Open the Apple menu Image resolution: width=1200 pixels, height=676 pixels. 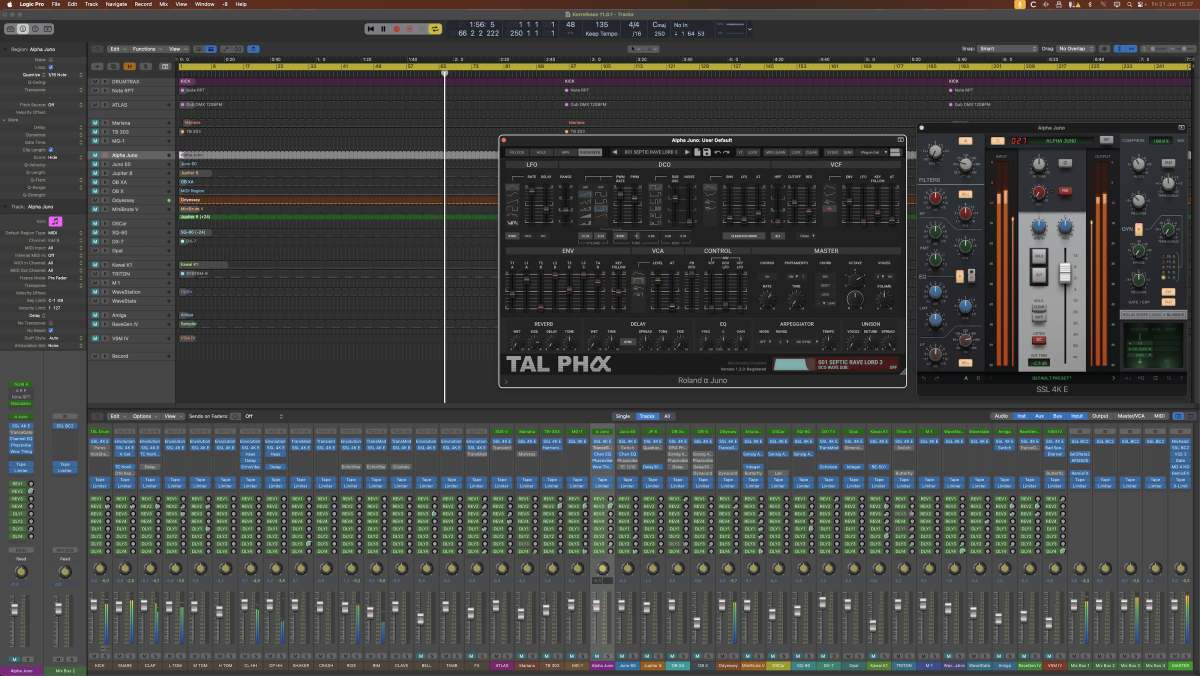pyautogui.click(x=10, y=5)
